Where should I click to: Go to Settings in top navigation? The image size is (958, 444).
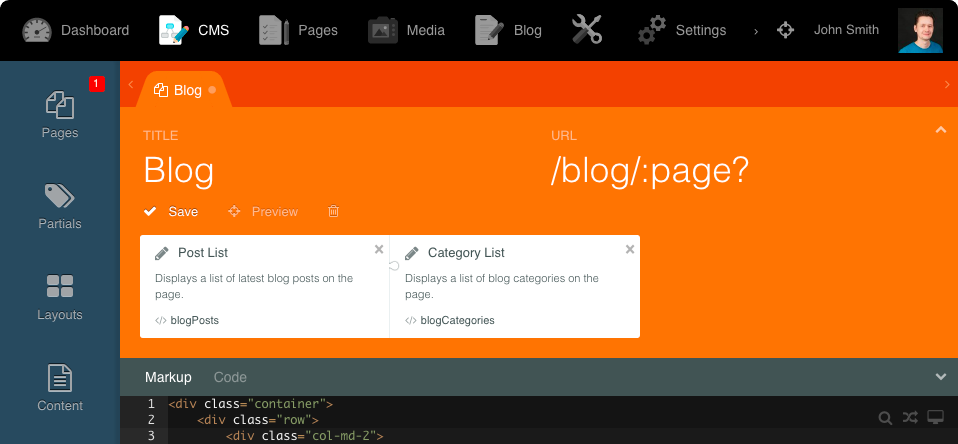tap(682, 30)
